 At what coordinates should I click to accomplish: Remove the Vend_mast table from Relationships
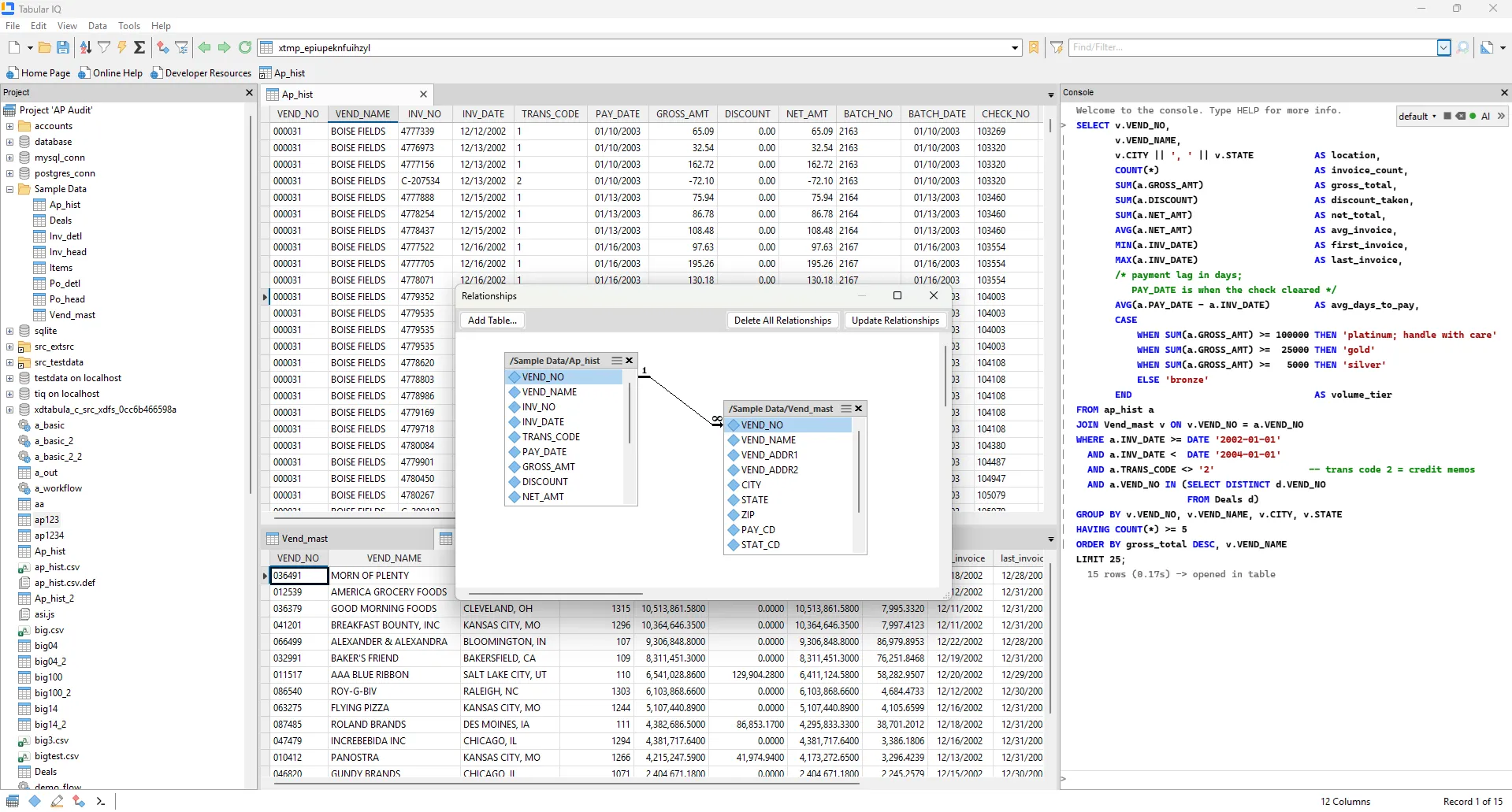point(859,409)
